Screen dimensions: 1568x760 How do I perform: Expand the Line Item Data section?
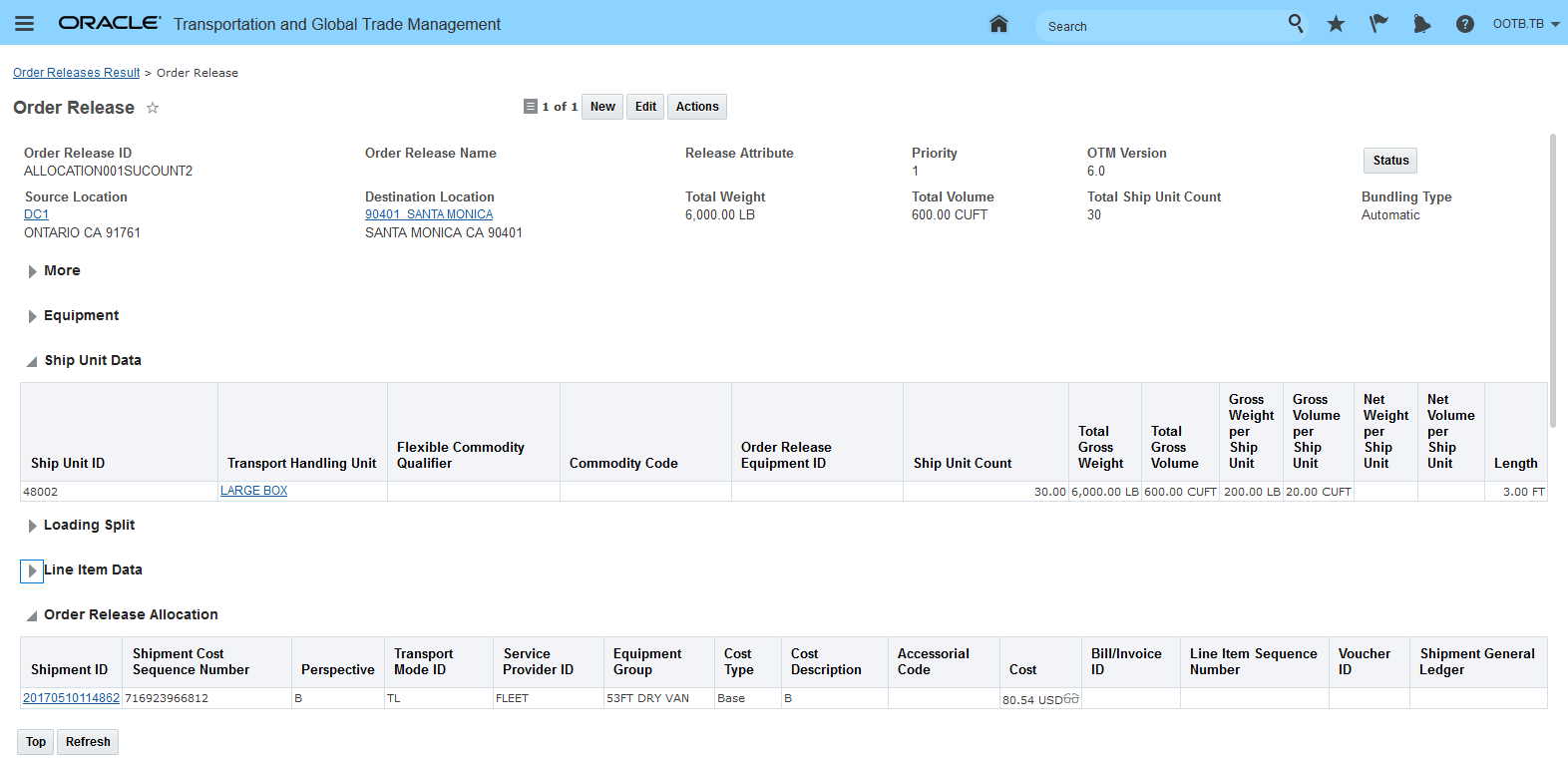(32, 570)
